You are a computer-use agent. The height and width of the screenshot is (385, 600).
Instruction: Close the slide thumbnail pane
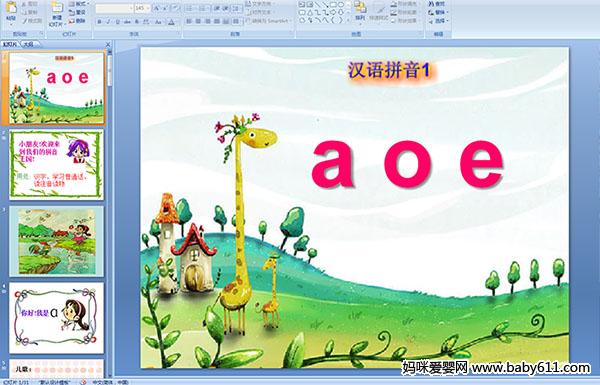click(x=108, y=45)
